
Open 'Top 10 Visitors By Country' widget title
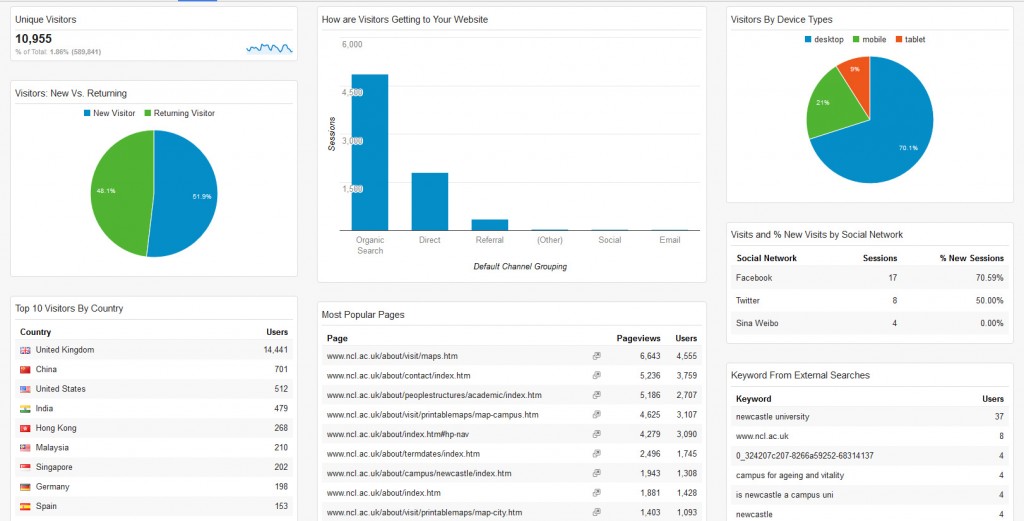coord(69,309)
